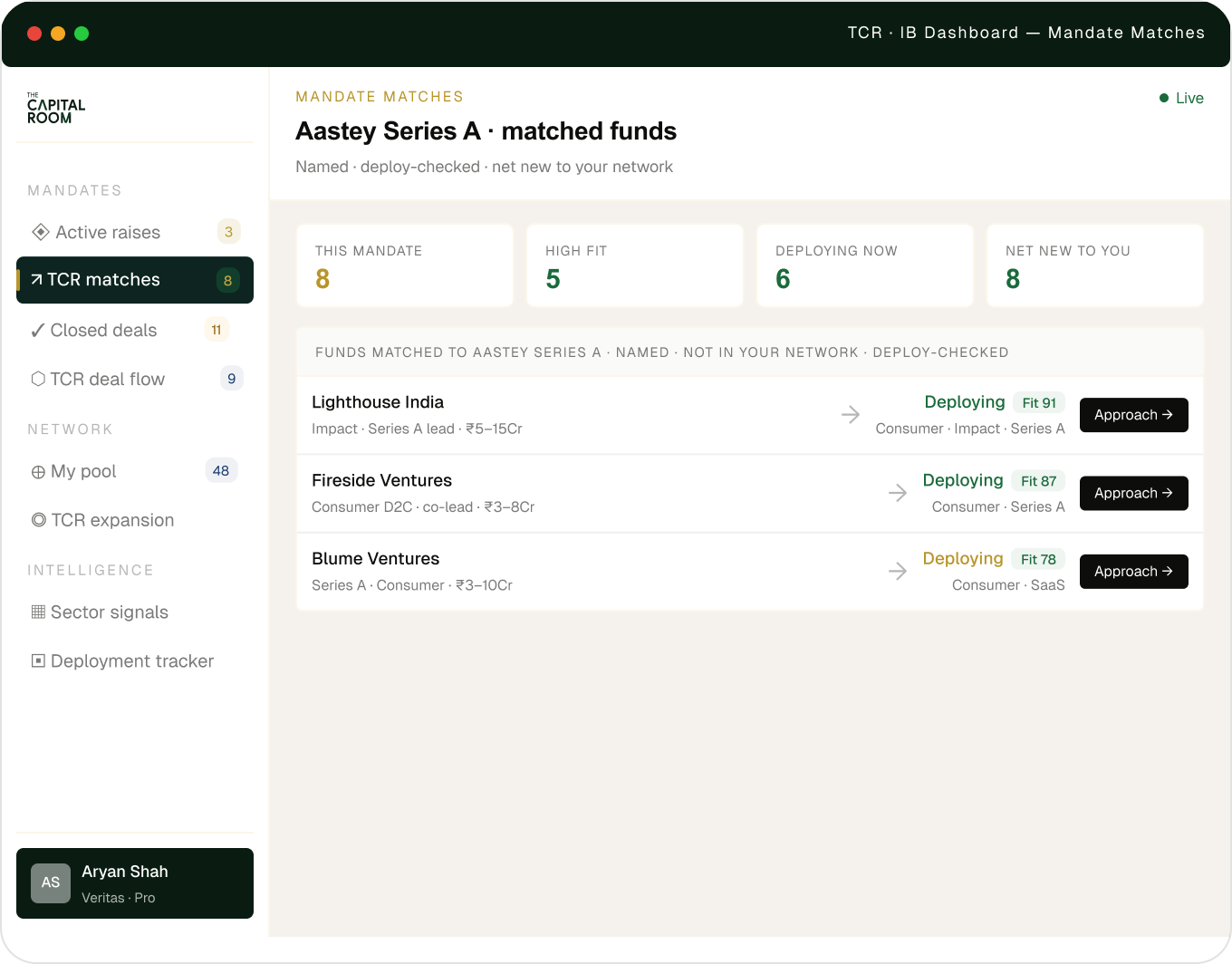Click the My pool globe icon
Screen dimensions: 1232x964
pyautogui.click(x=38, y=472)
